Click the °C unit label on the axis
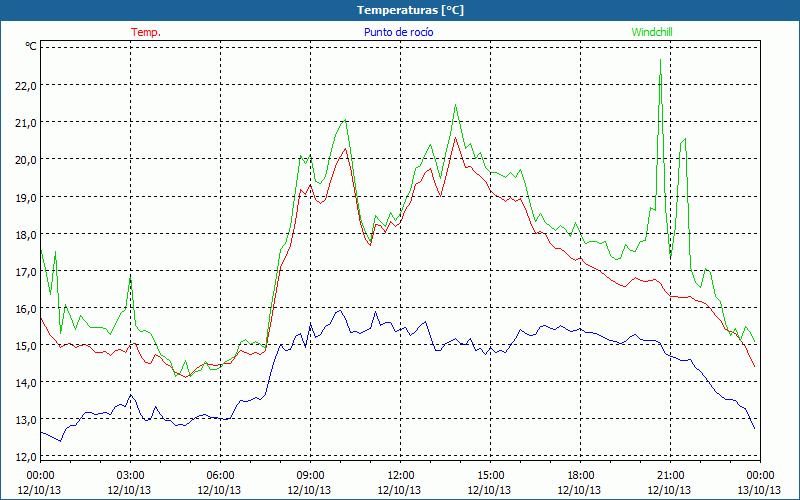 31,46
